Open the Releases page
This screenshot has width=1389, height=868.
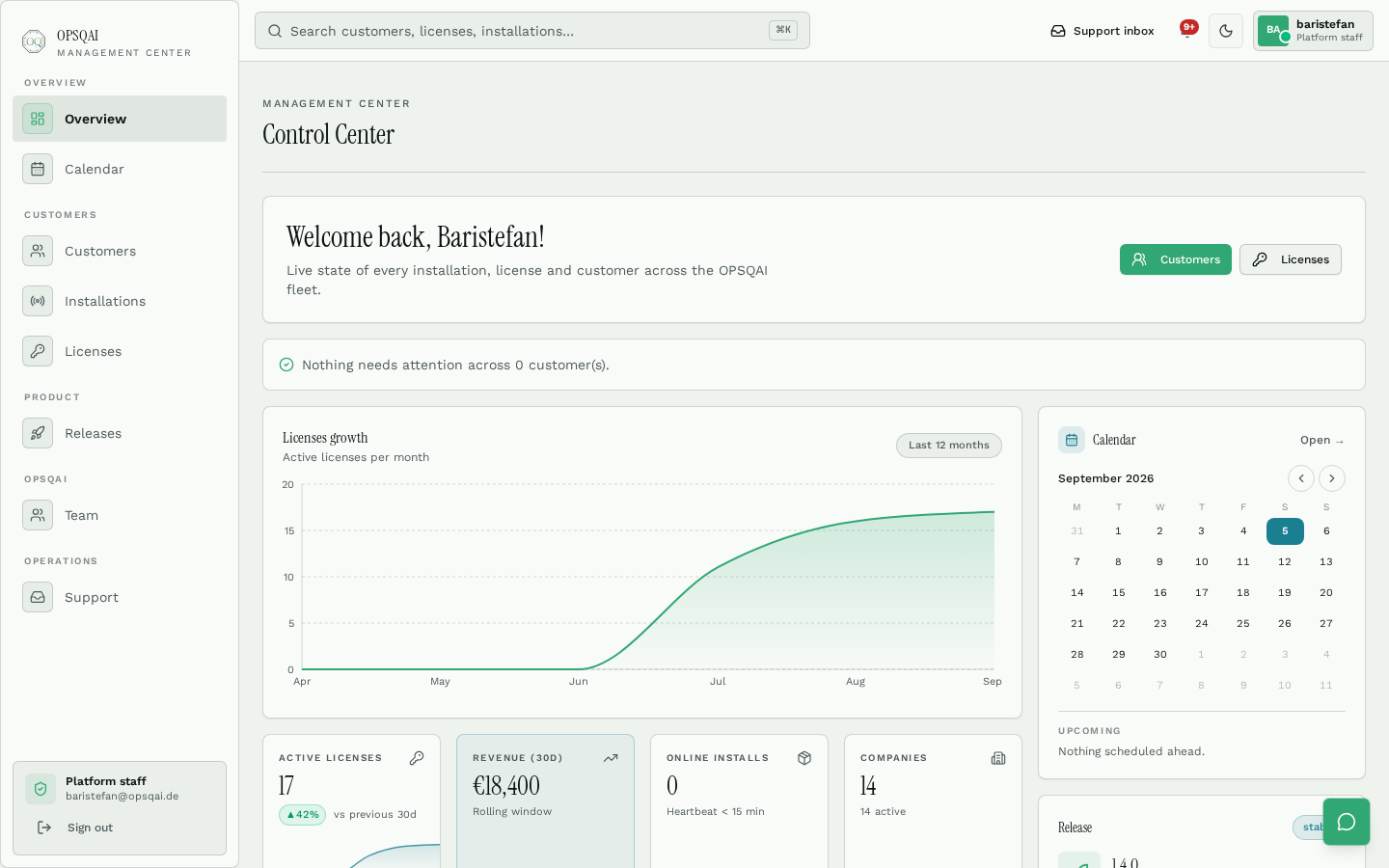120,433
